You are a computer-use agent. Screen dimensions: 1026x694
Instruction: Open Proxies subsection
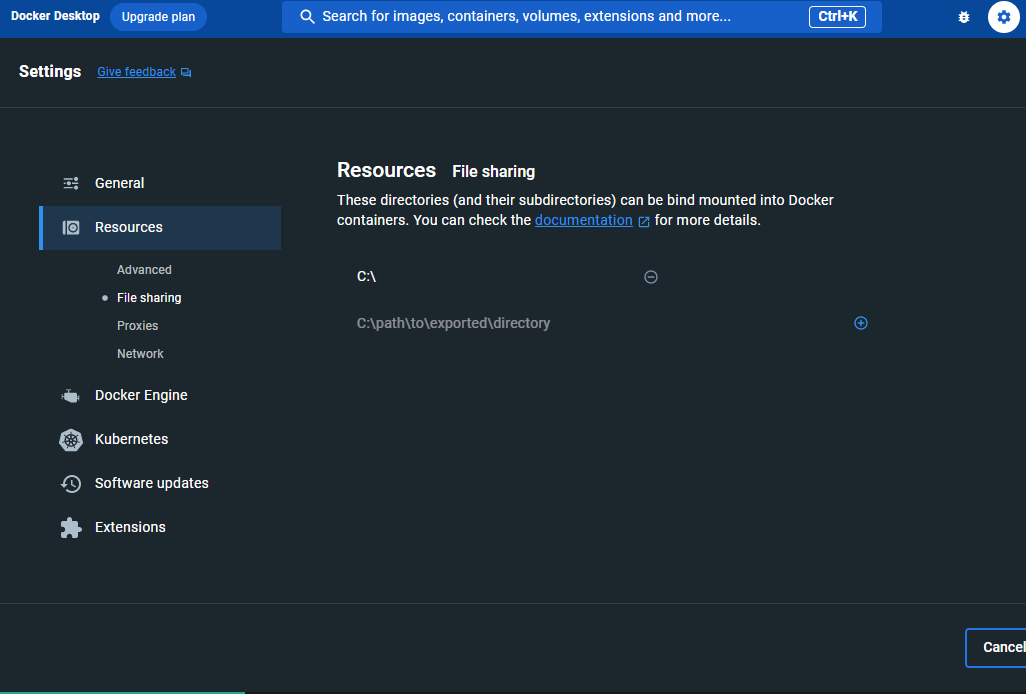point(137,326)
